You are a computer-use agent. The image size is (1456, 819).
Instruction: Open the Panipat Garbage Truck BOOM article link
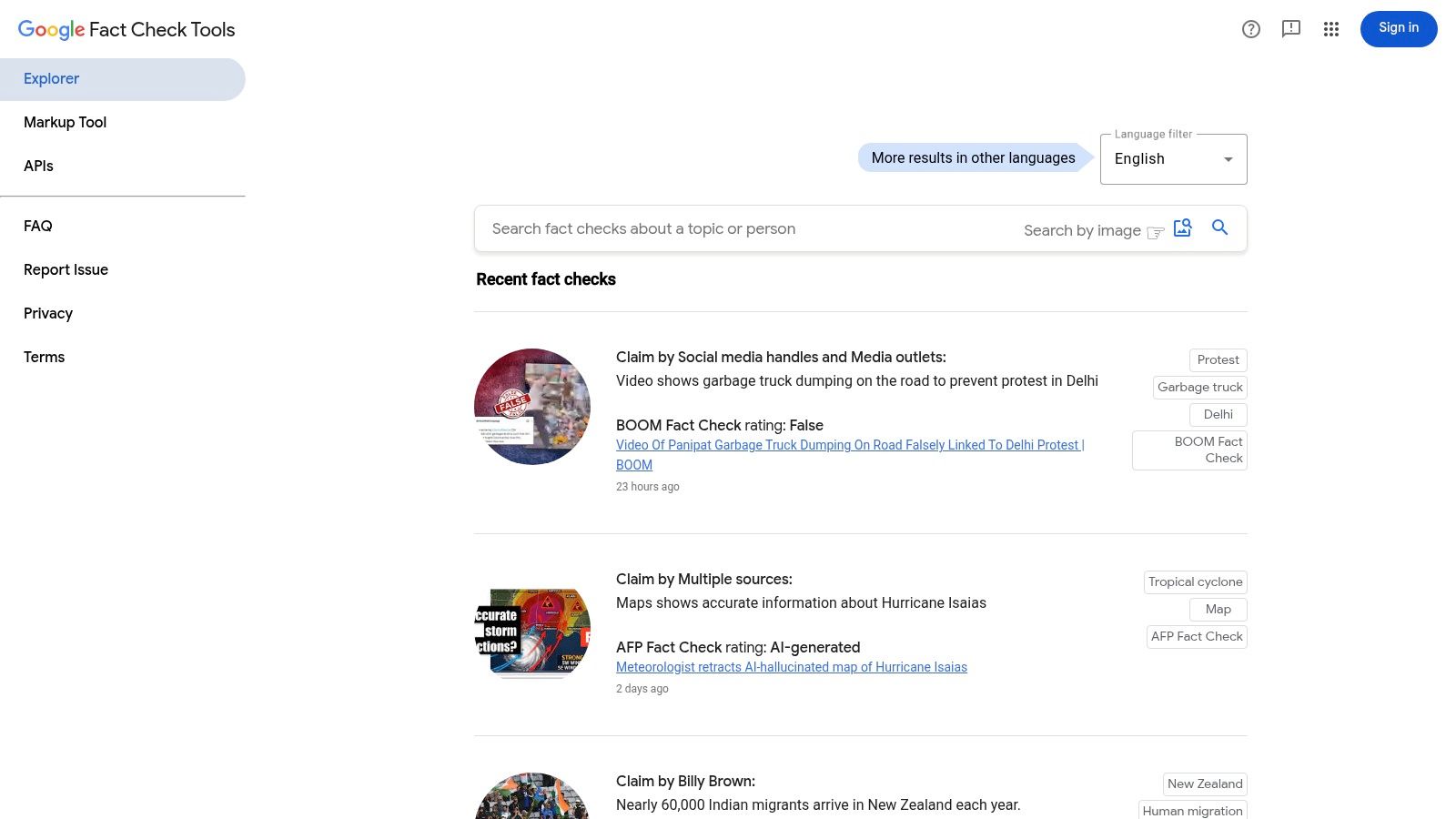850,454
